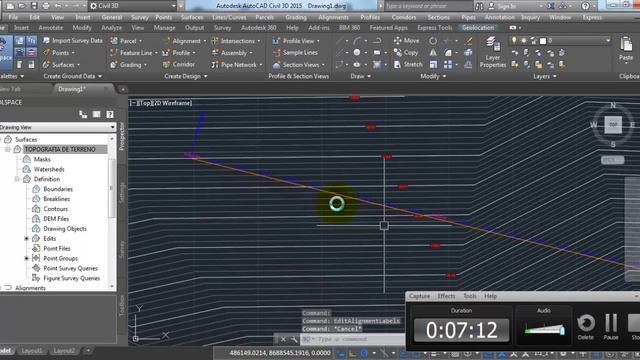This screenshot has height=360, width=640.
Task: Click the command line customize wrench
Action: click(294, 339)
